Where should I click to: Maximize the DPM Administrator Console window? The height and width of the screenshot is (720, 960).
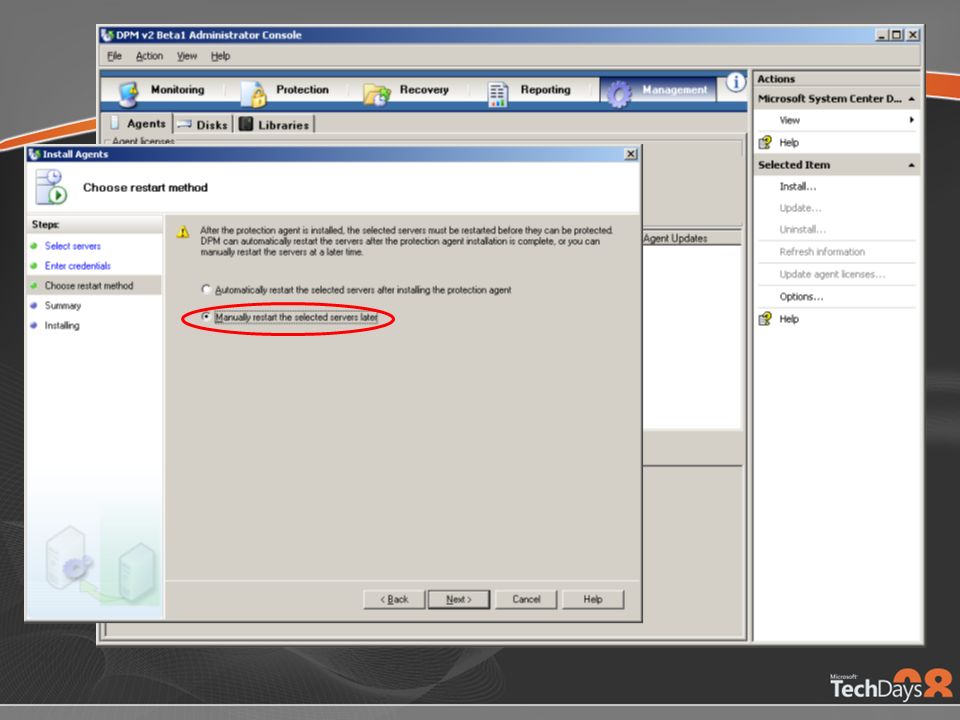pyautogui.click(x=896, y=35)
